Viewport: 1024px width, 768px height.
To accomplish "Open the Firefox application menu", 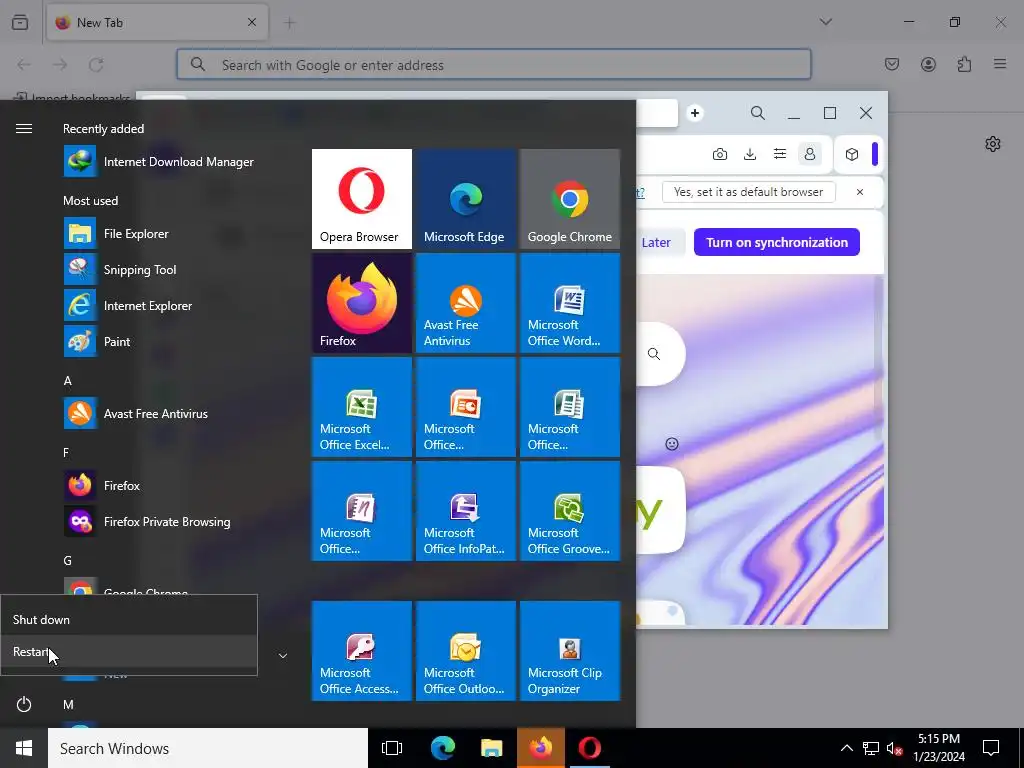I will click(x=1000, y=64).
